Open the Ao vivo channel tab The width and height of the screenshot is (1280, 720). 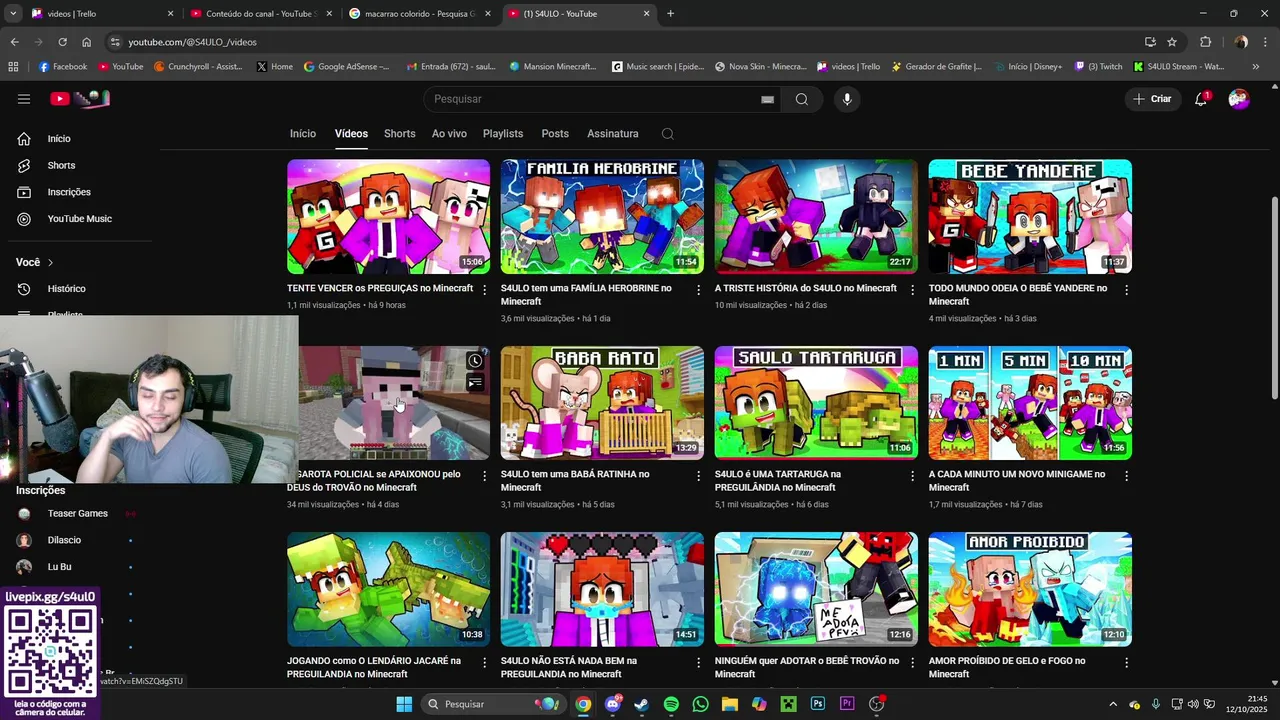[449, 134]
